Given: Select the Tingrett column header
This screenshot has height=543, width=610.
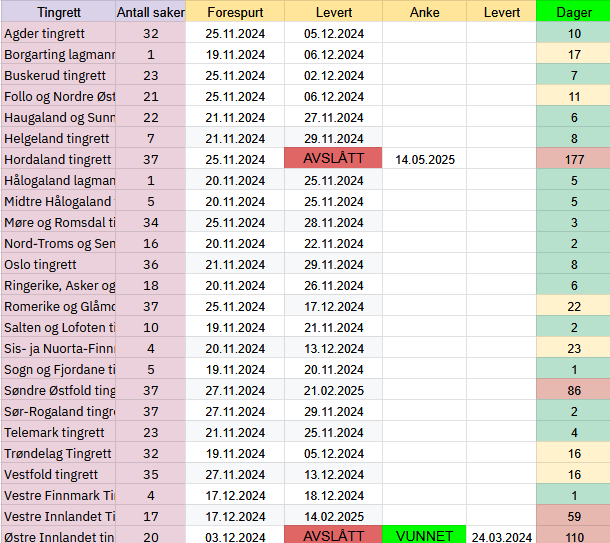Looking at the screenshot, I should [x=58, y=12].
